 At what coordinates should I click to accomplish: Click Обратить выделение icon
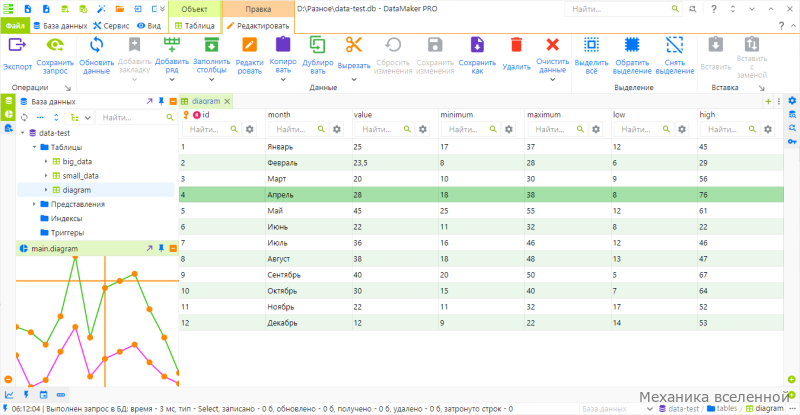(632, 45)
